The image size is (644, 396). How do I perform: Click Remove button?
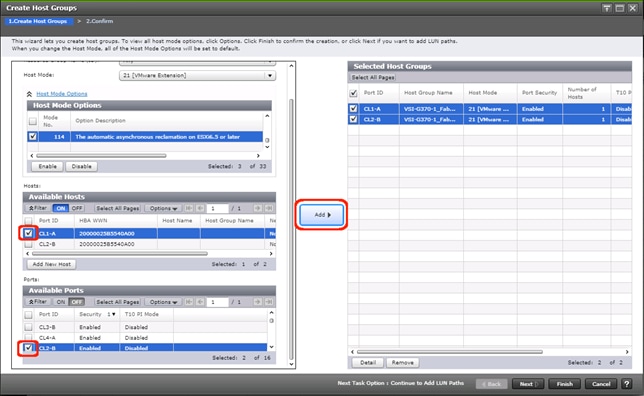(x=402, y=363)
